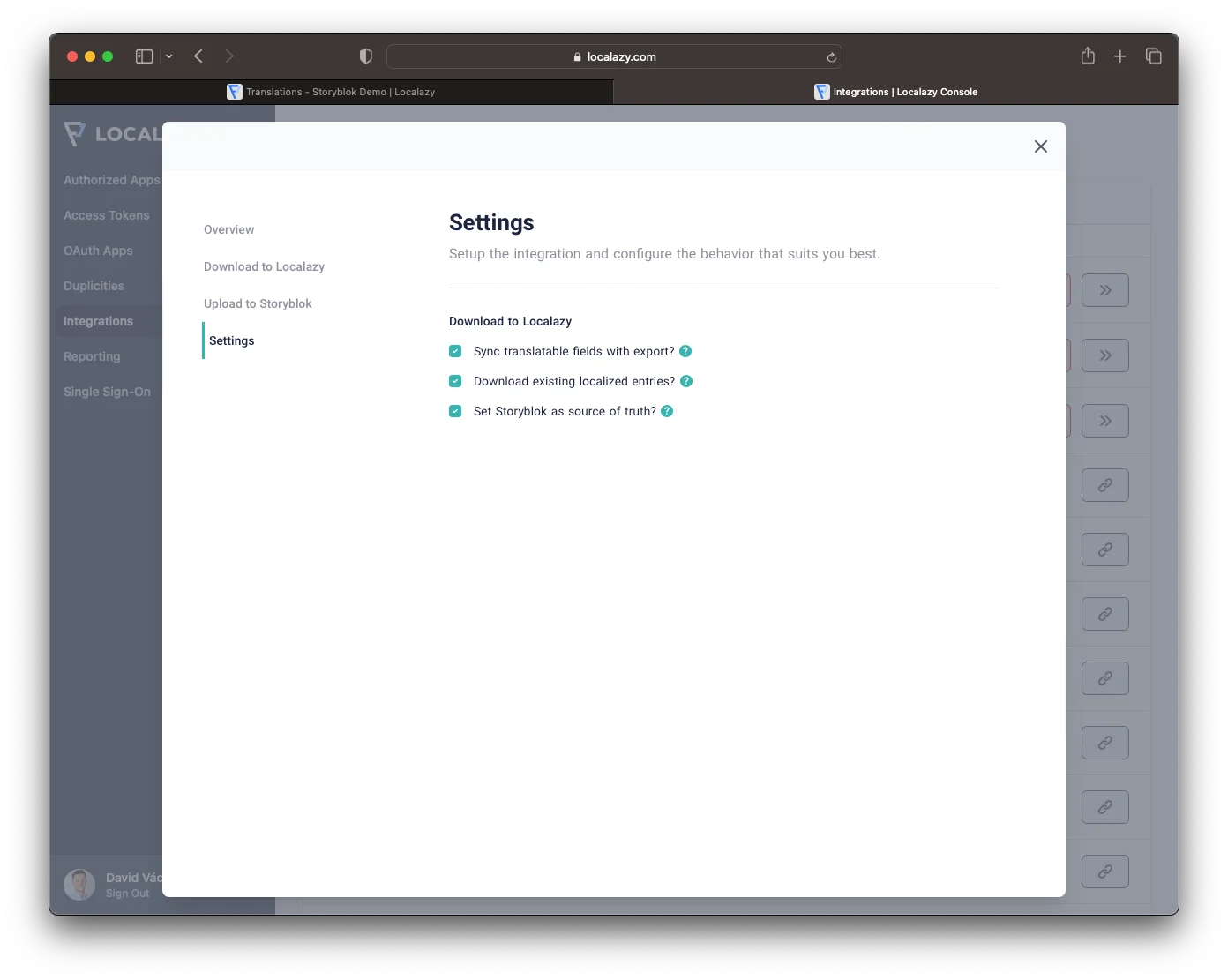Switch to Translations - Storyblok Demo tab
This screenshot has width=1228, height=980.
pyautogui.click(x=332, y=92)
